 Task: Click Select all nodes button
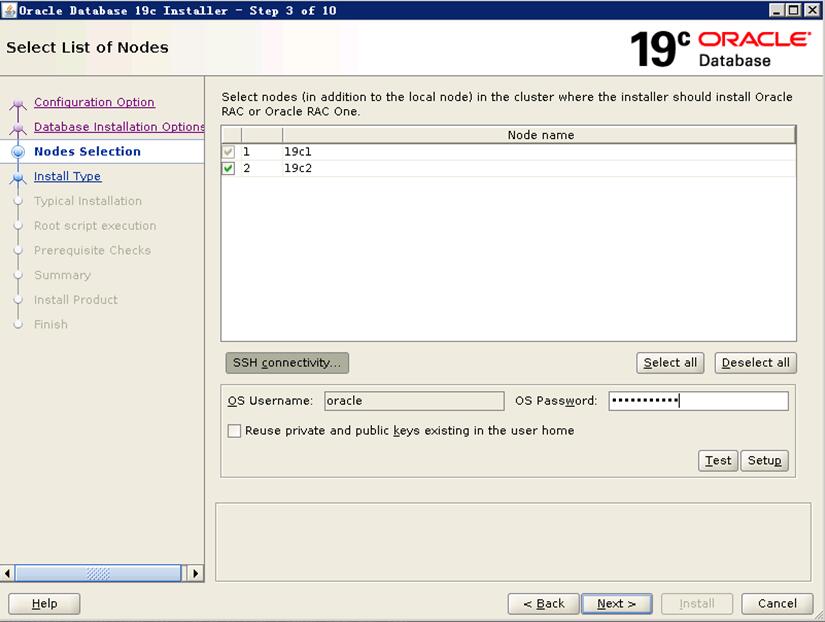click(x=670, y=363)
